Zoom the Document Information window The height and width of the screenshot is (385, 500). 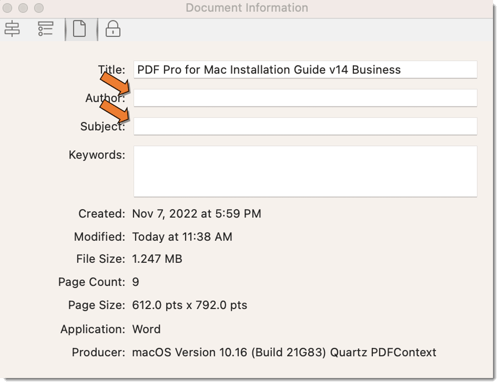(x=39, y=8)
